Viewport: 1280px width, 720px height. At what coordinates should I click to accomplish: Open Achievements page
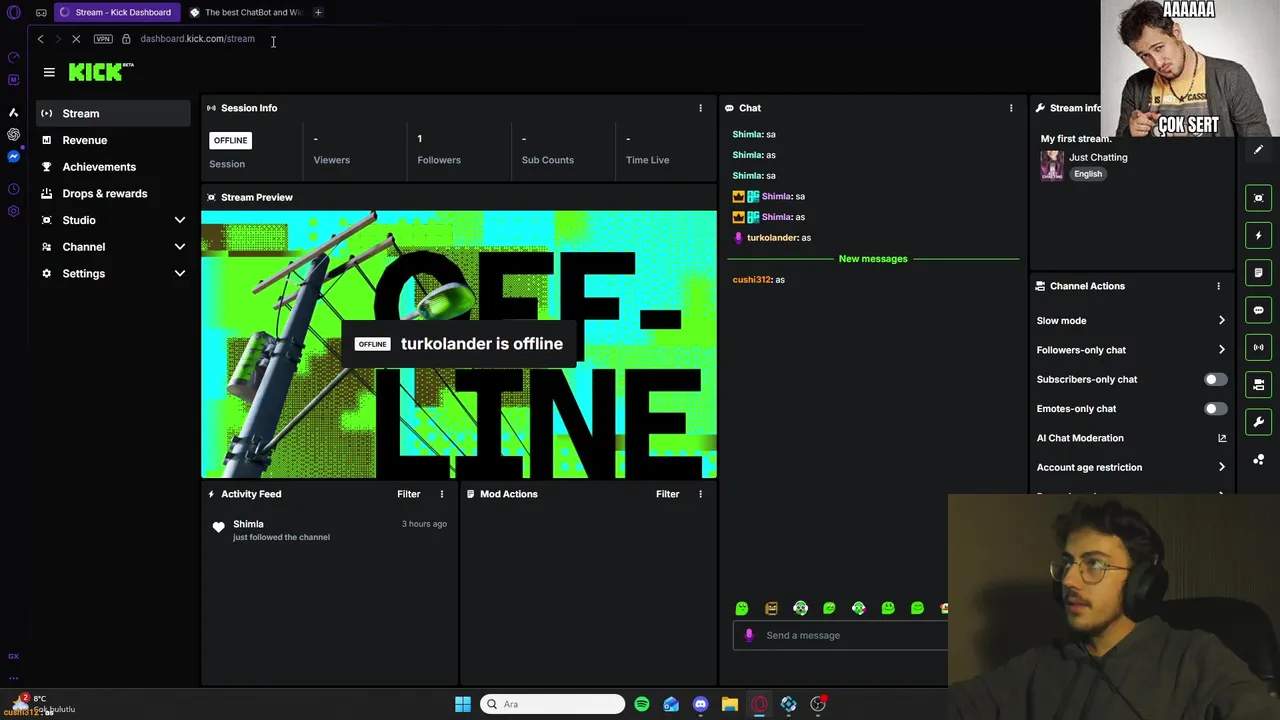coord(114,167)
